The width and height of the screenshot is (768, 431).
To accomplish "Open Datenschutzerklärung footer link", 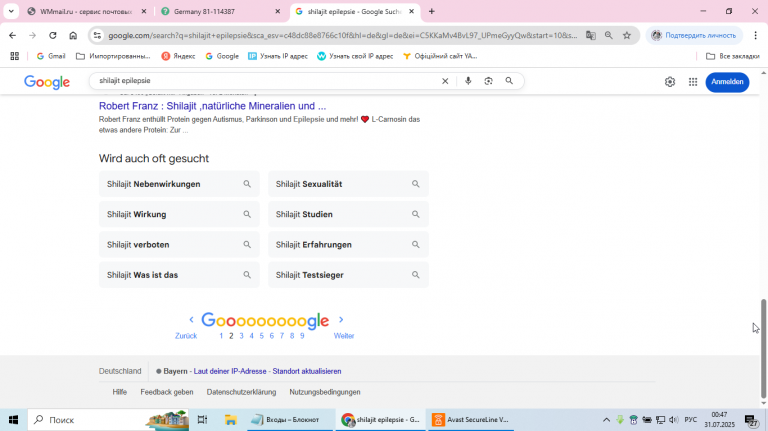I will click(241, 392).
